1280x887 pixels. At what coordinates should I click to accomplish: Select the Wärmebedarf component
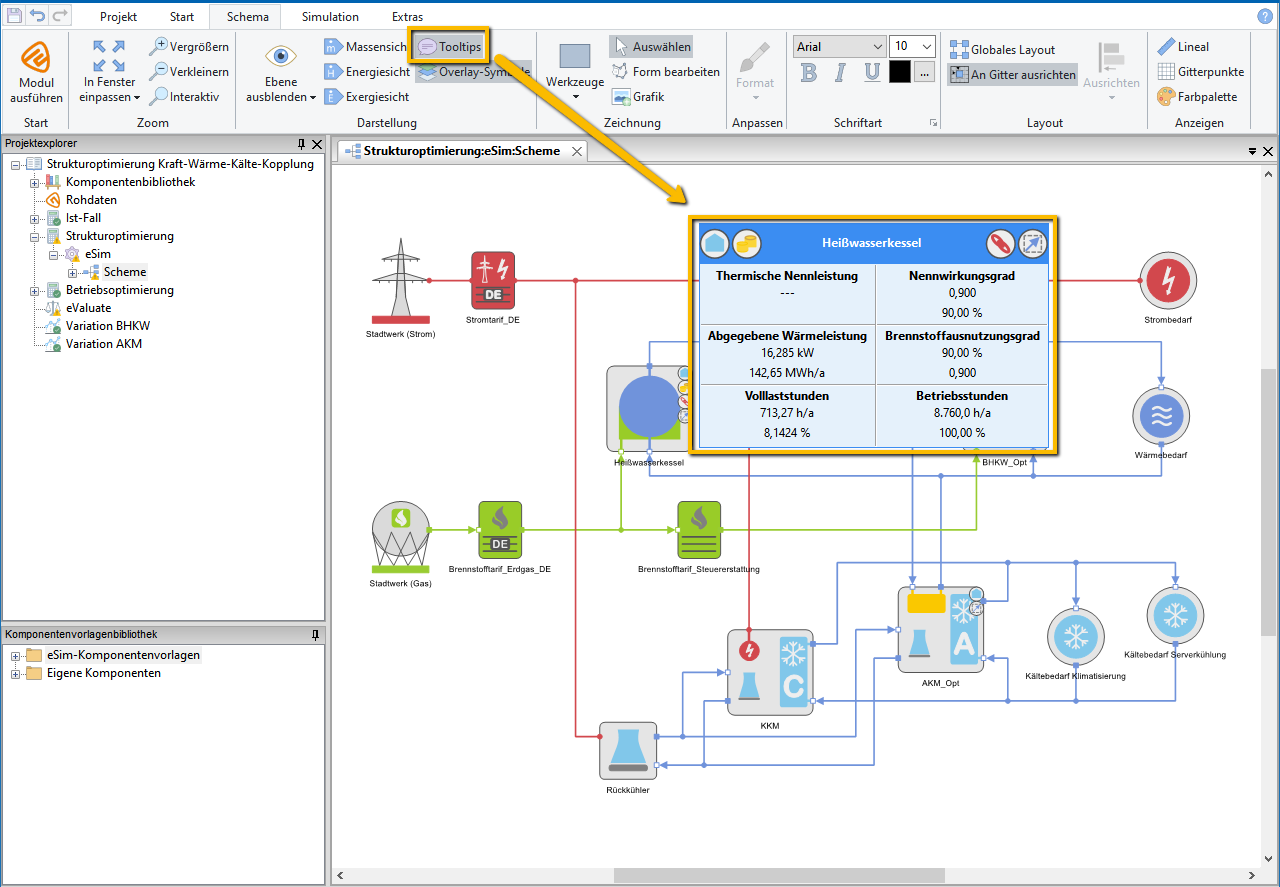[x=1161, y=418]
